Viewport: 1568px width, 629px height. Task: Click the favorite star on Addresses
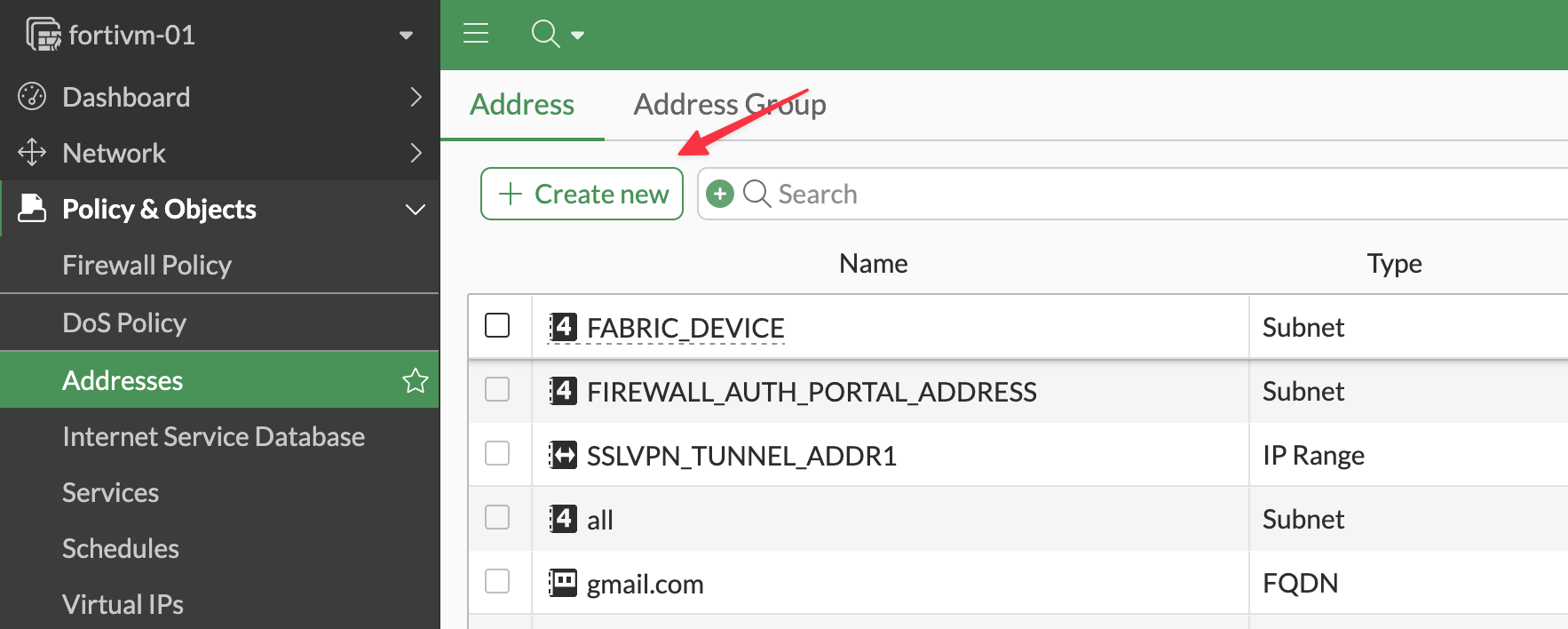(x=415, y=381)
